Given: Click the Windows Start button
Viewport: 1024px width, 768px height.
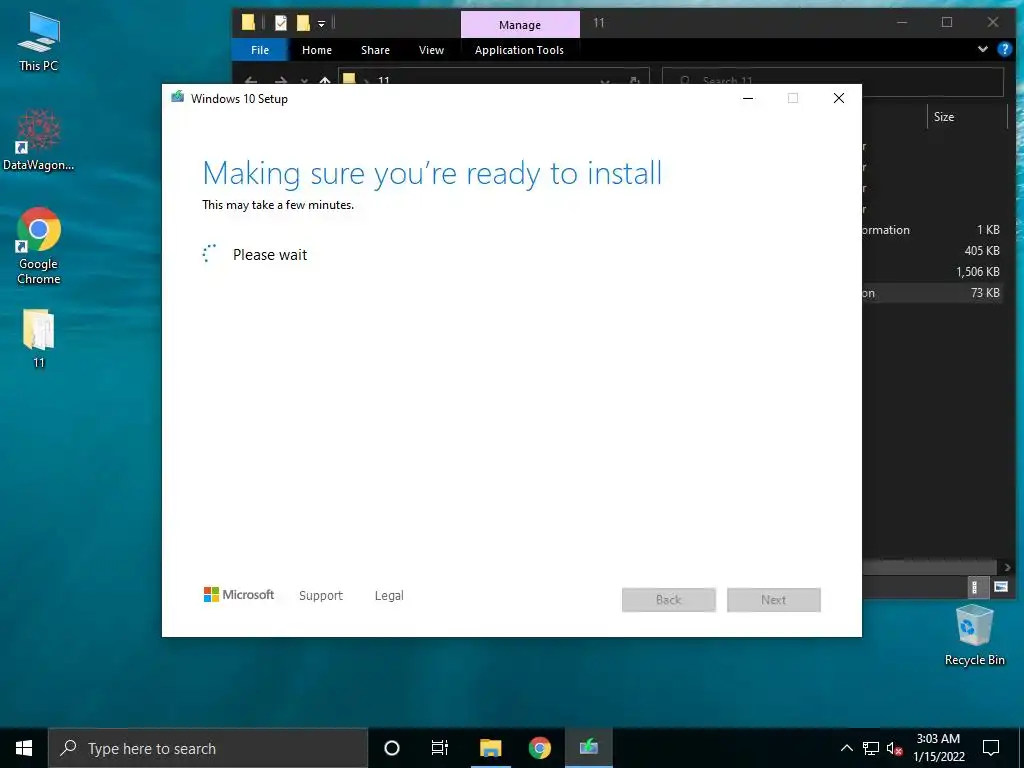Looking at the screenshot, I should [24, 748].
